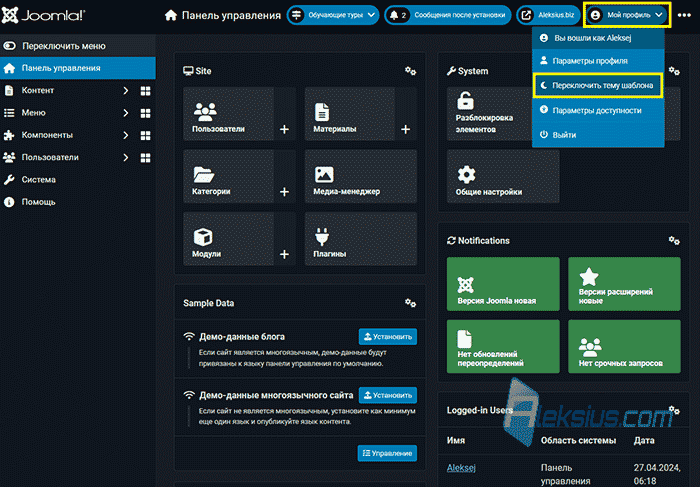Open the Медиа-менеджер tile
700x487 pixels.
click(361, 176)
